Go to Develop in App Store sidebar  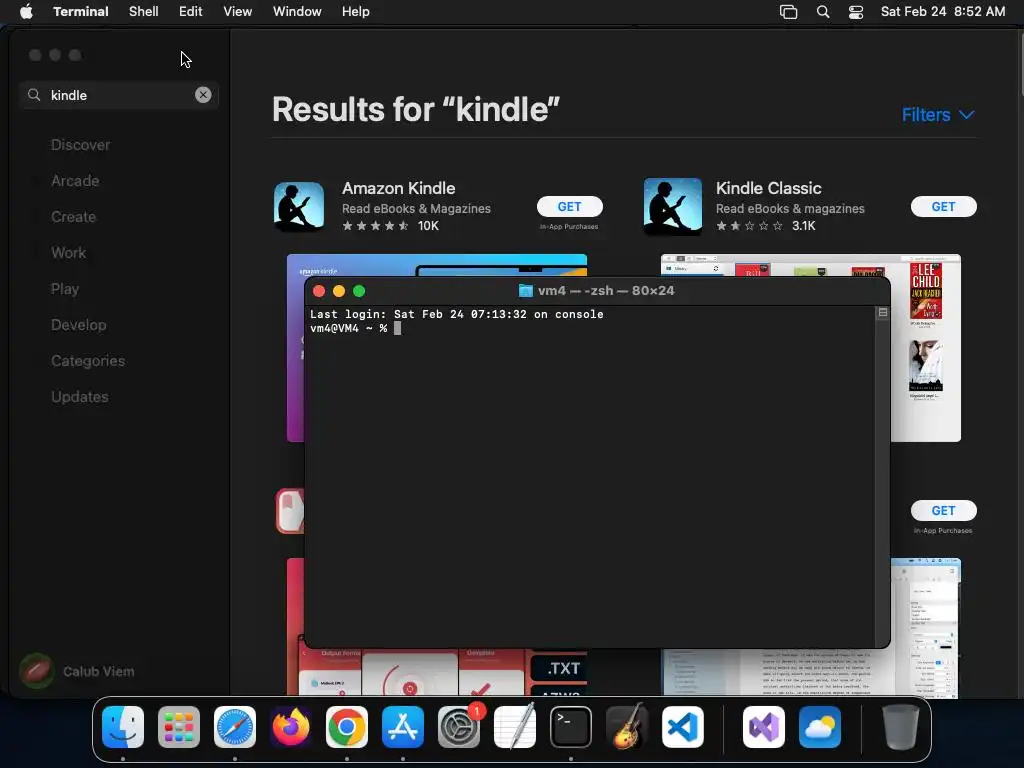point(78,325)
